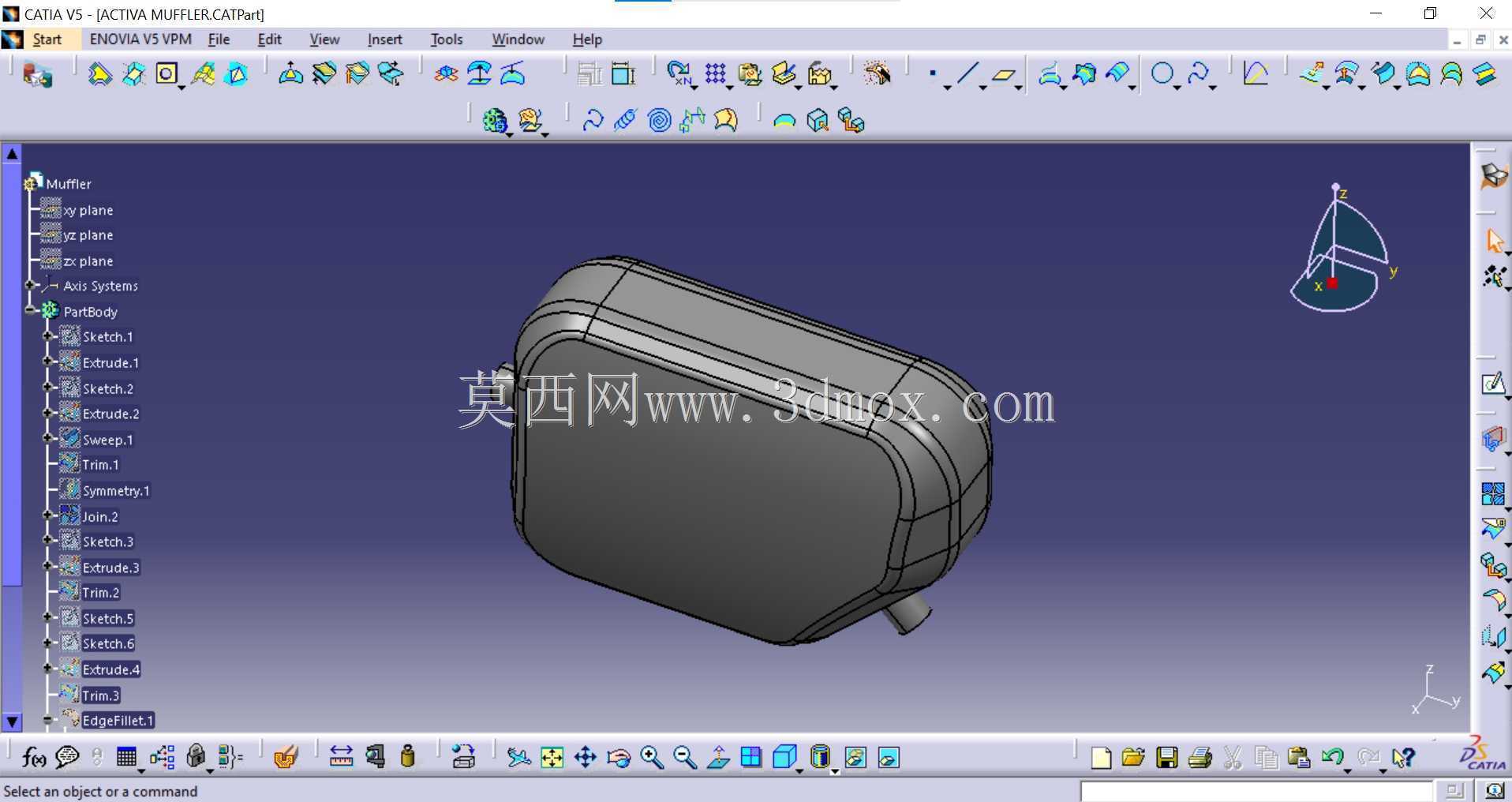This screenshot has width=1512, height=802.
Task: Click the Shading view mode cylinder icon
Action: (x=820, y=757)
